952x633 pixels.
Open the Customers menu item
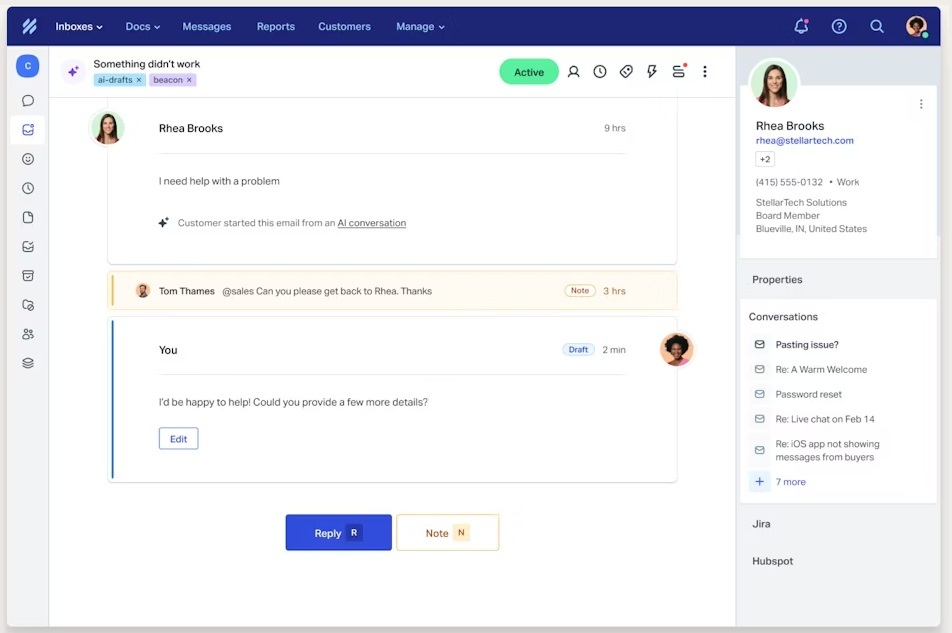click(344, 27)
